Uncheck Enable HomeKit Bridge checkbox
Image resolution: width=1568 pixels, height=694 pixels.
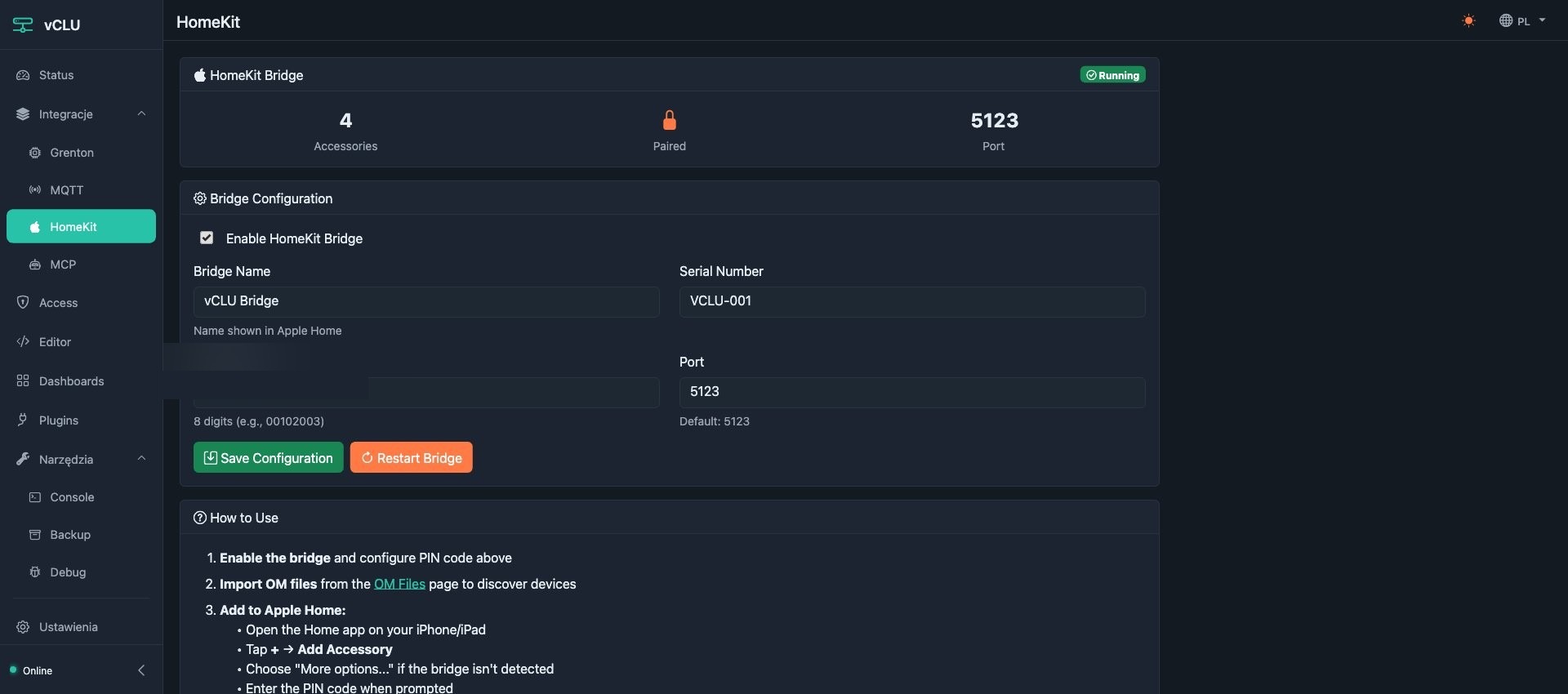[207, 238]
